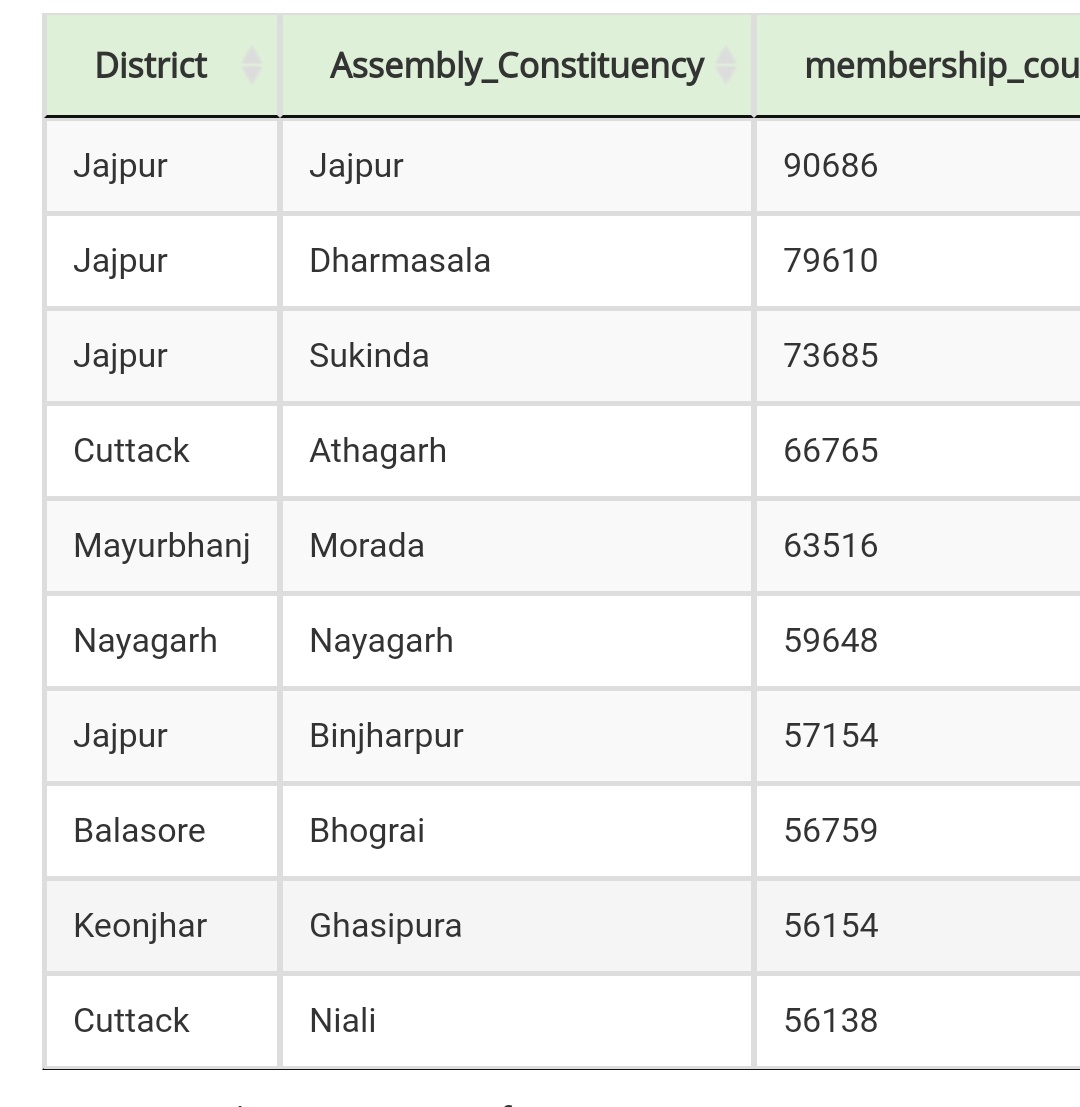
Task: Click the sort arrows beside Assembly_Constituency
Action: point(726,66)
